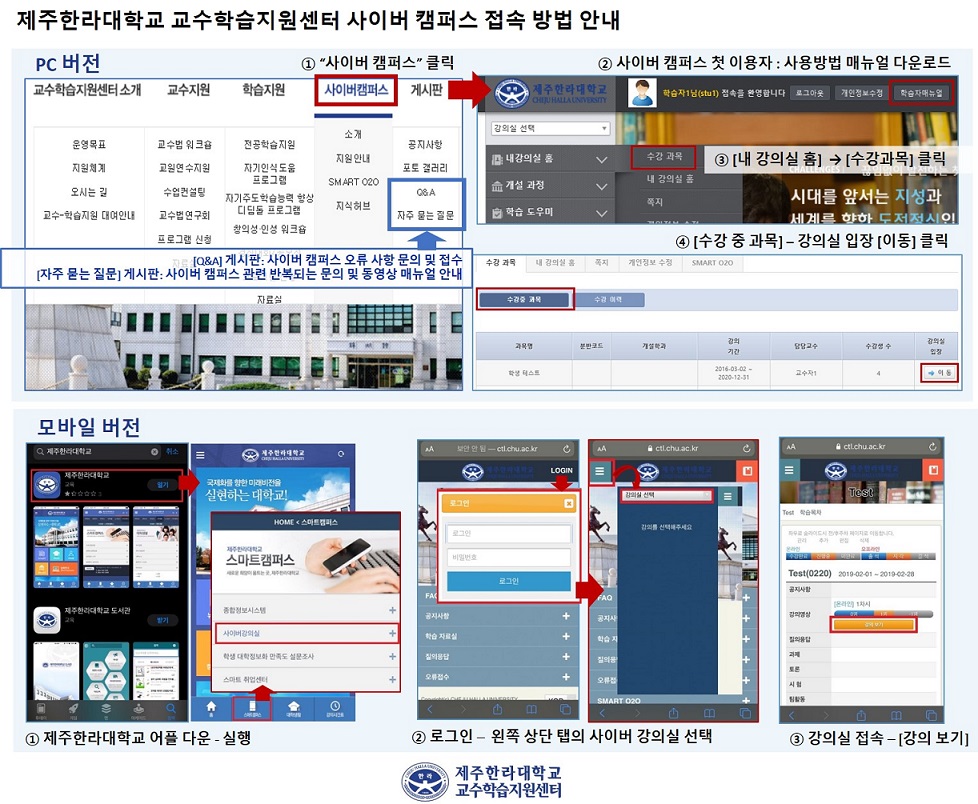Viewport: 978px width, 804px height.
Task: Expand 종합정보시스템 with its plus icon
Action: pos(392,610)
